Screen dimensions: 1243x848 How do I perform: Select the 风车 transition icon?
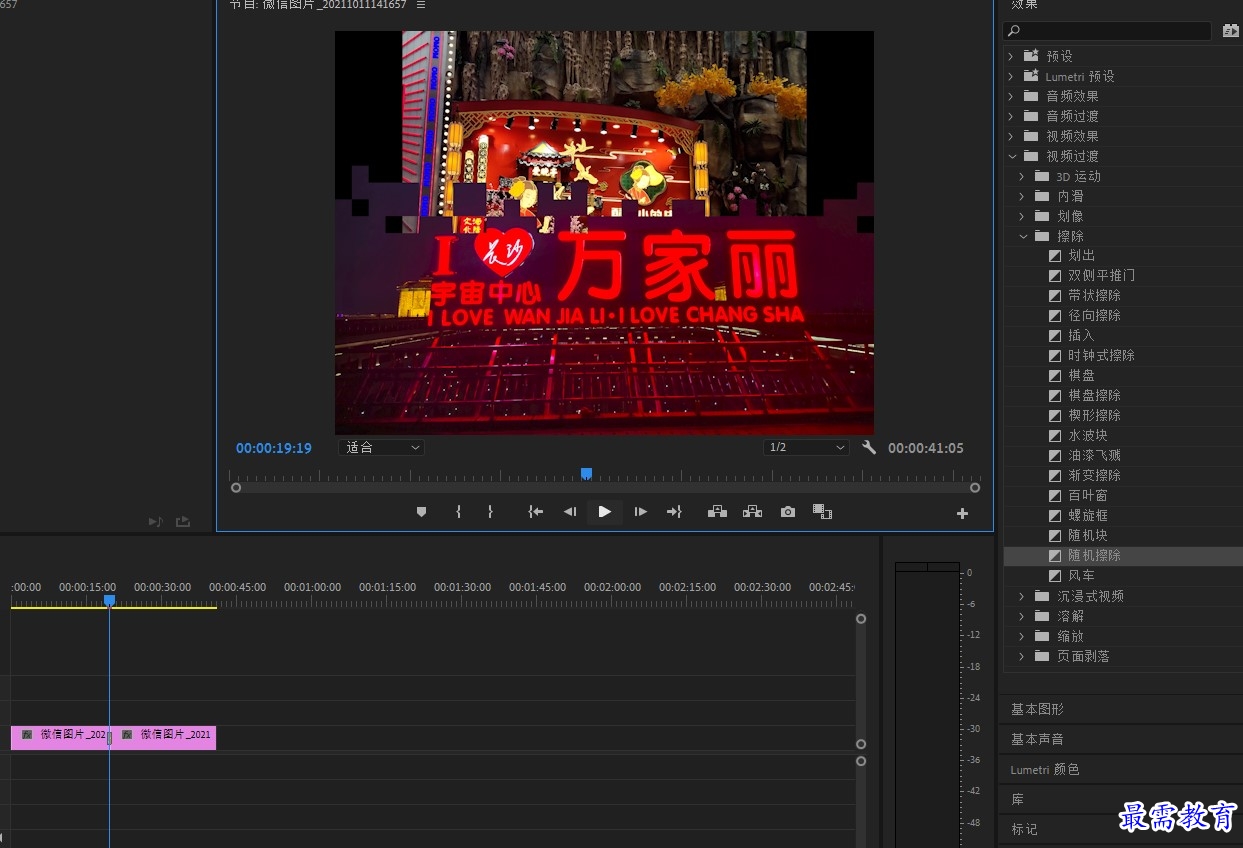click(x=1055, y=576)
